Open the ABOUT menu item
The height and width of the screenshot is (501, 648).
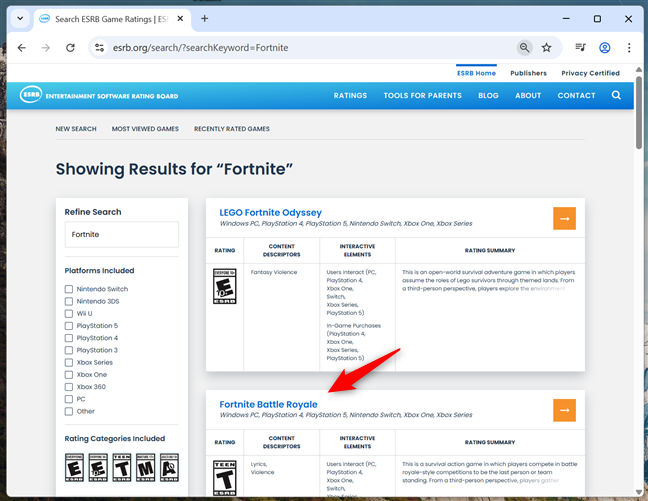528,95
